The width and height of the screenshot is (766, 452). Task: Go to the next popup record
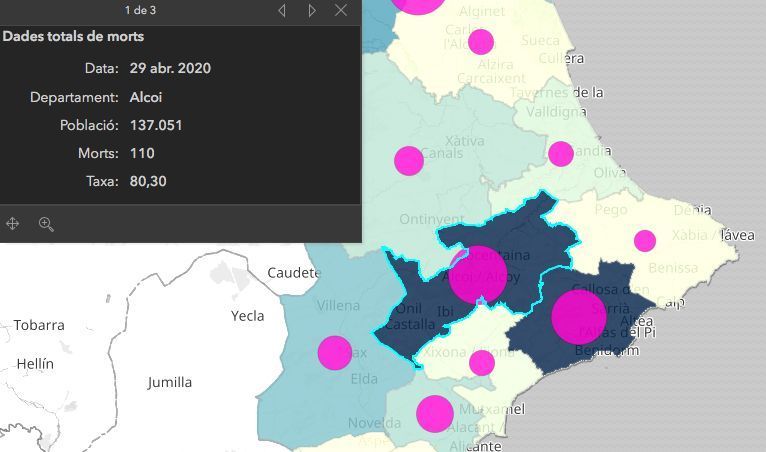(312, 10)
